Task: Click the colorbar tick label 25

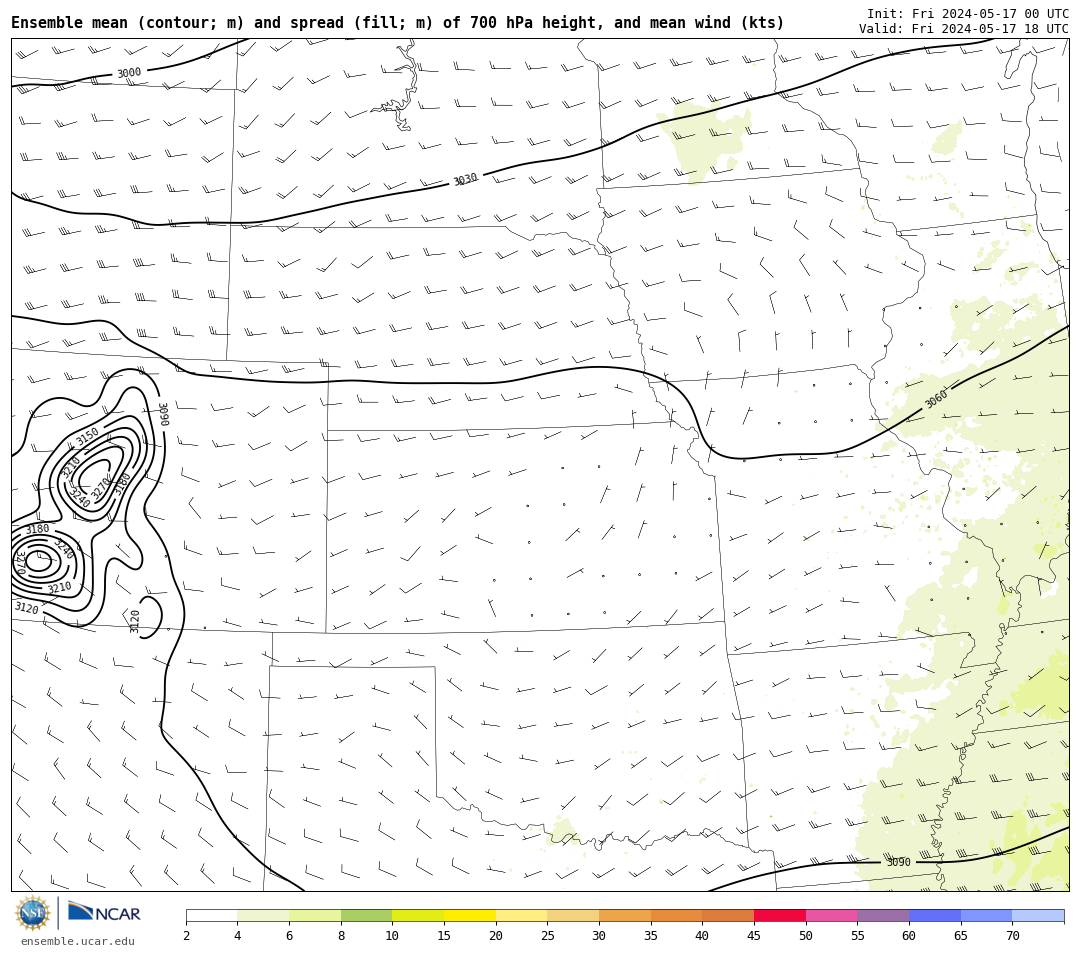Action: click(x=548, y=935)
